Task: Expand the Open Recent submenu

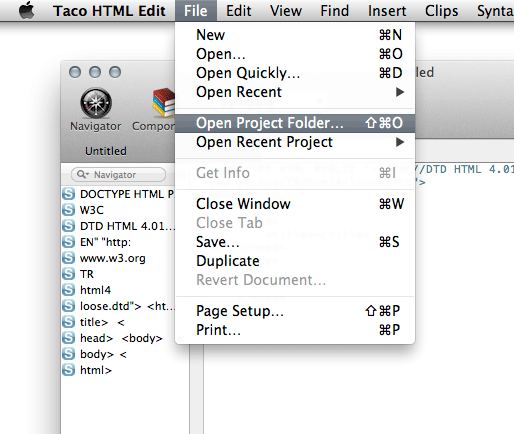Action: (295, 92)
